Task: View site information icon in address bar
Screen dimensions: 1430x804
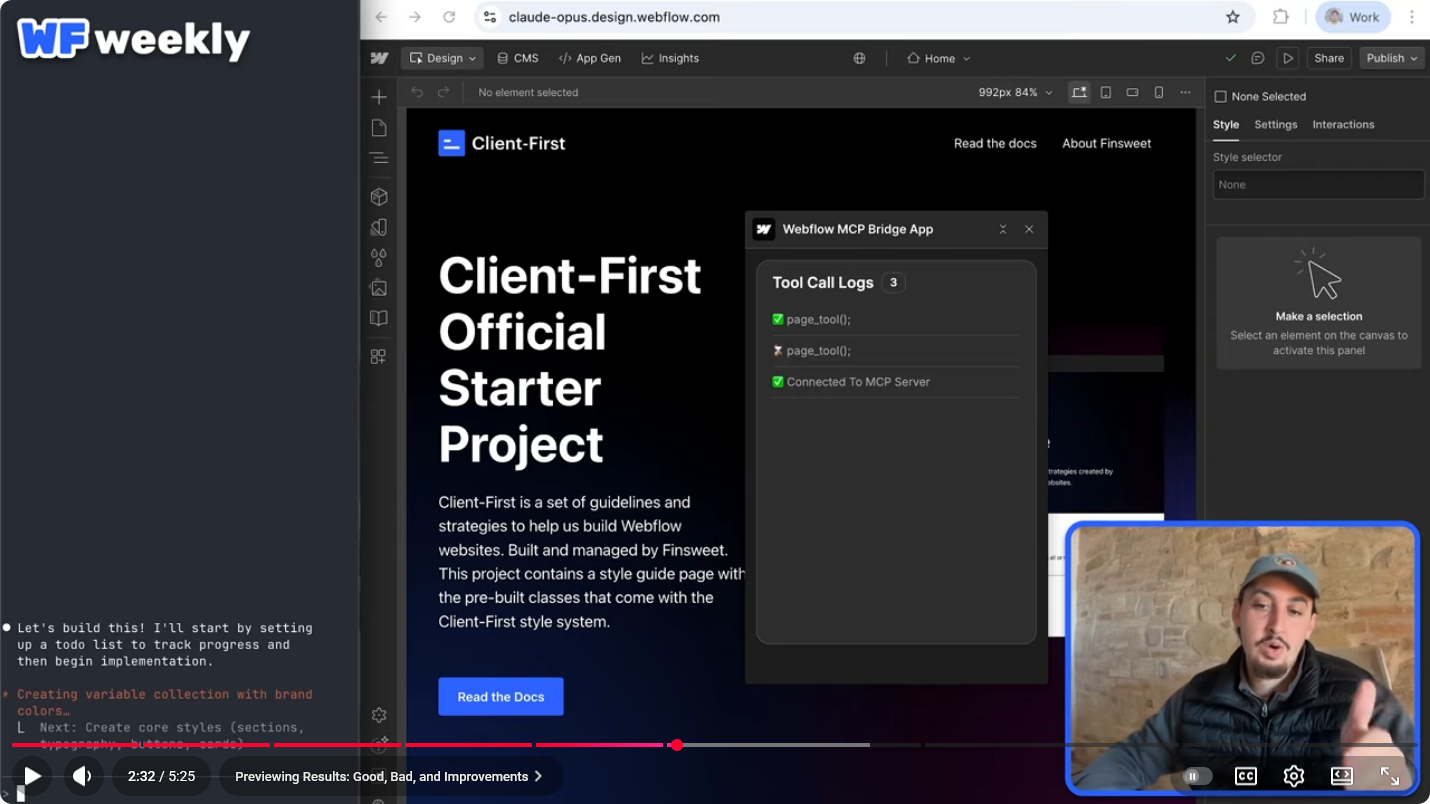Action: click(x=489, y=17)
